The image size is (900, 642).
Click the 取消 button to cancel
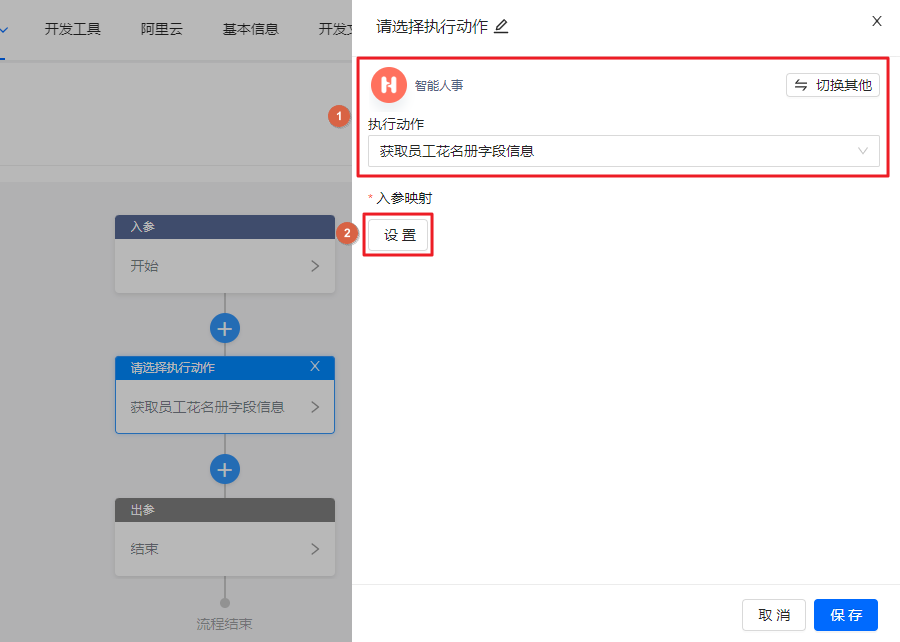point(773,615)
